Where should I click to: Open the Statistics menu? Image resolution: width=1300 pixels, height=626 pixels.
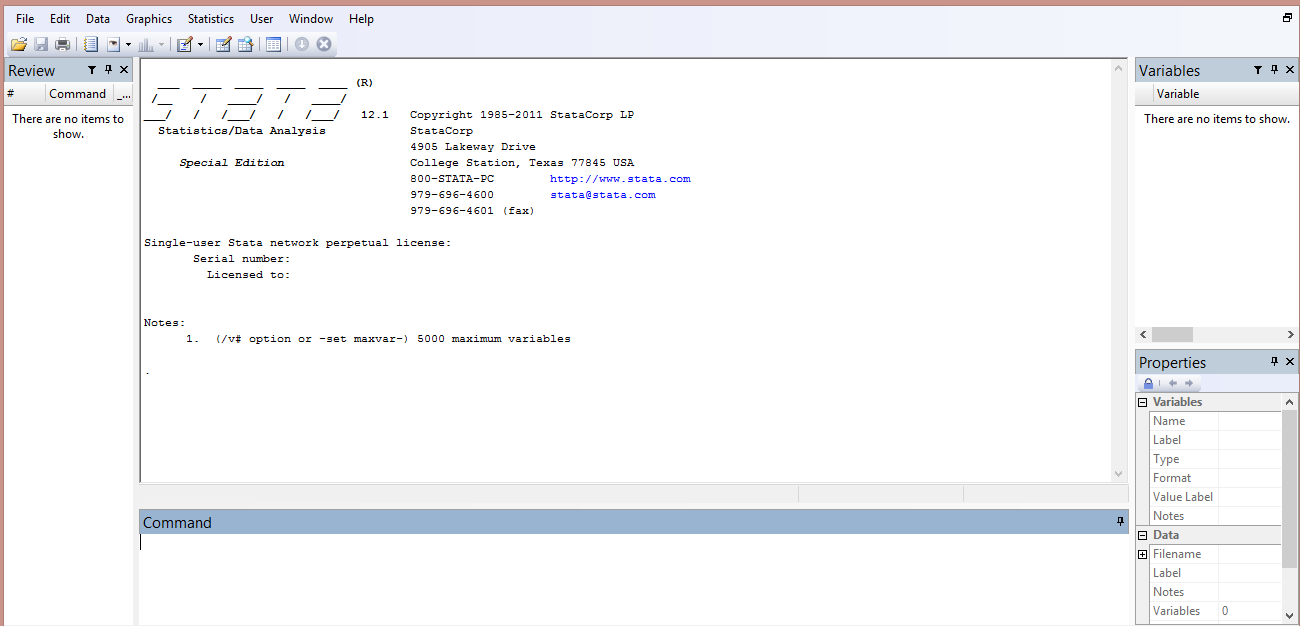click(x=211, y=19)
